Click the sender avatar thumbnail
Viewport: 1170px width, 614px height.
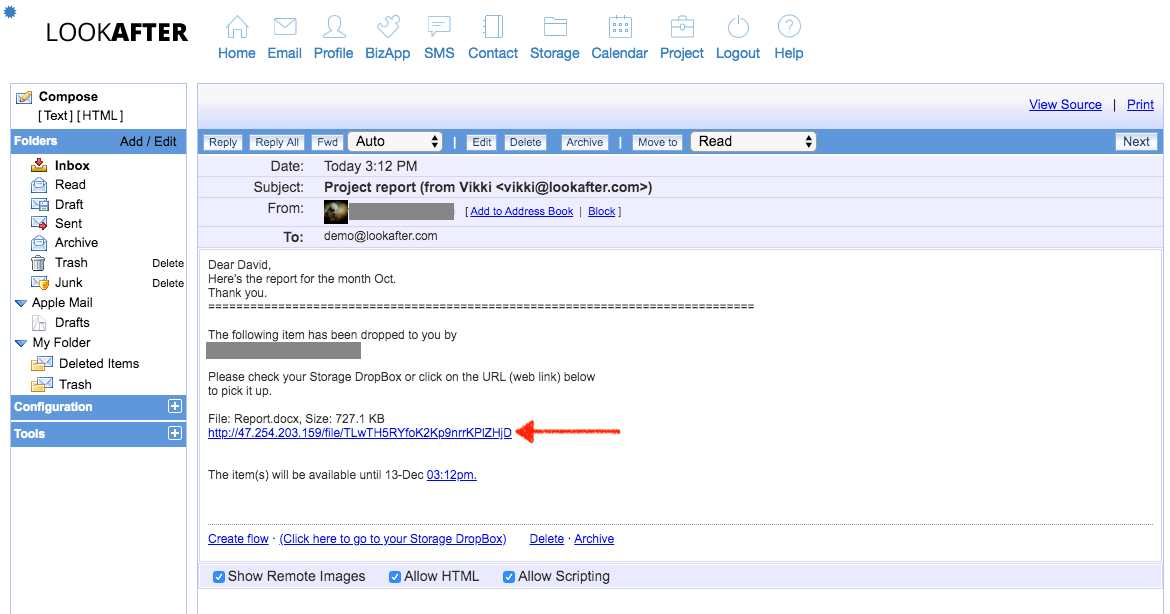(336, 211)
